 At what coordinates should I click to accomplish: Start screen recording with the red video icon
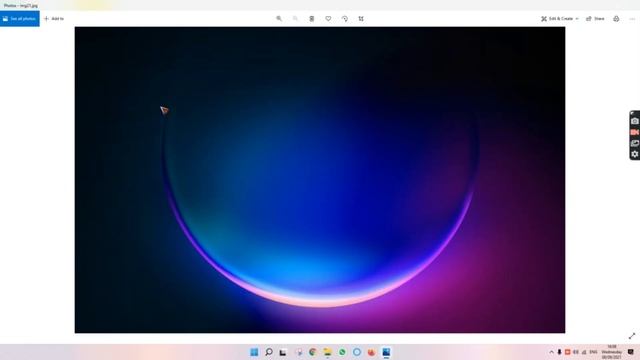pos(635,132)
